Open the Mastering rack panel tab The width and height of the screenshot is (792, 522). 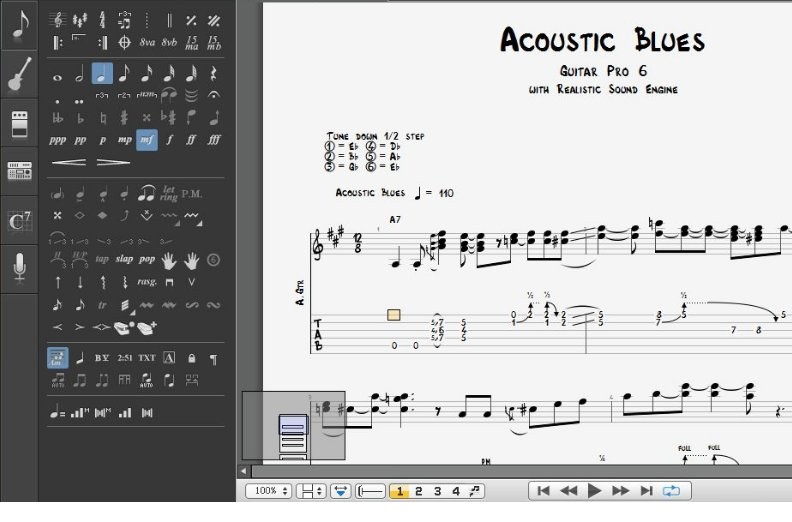point(19,171)
